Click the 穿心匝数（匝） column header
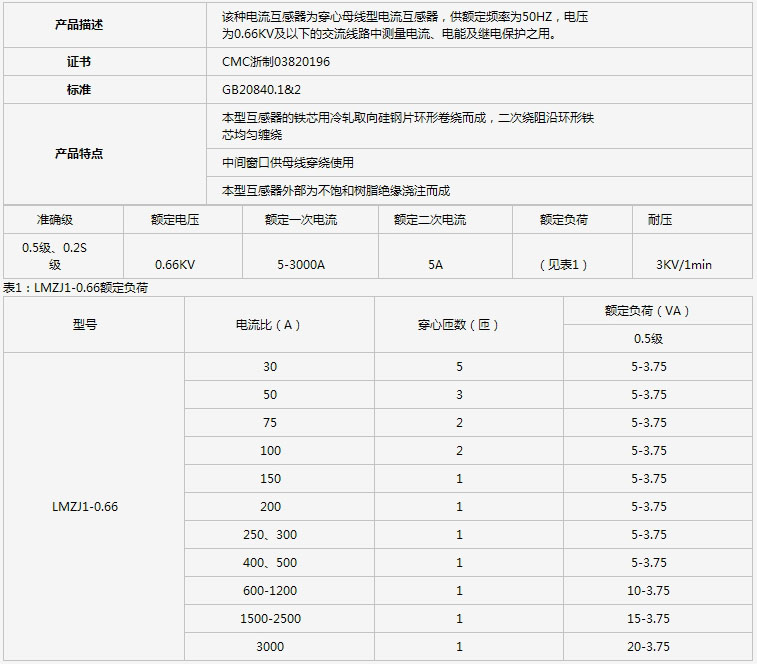This screenshot has height=664, width=757. (x=459, y=325)
